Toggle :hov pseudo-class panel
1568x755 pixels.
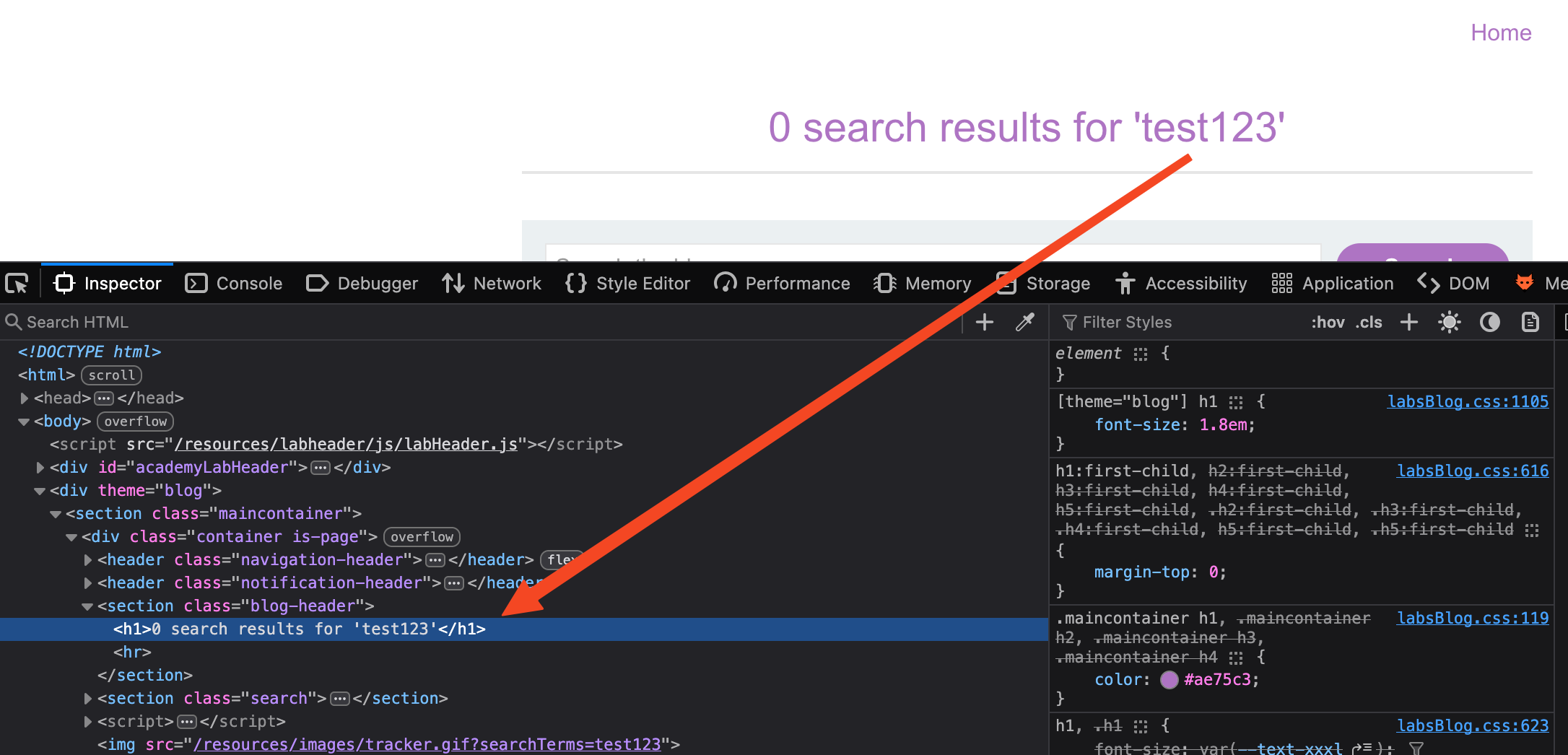click(x=1328, y=322)
